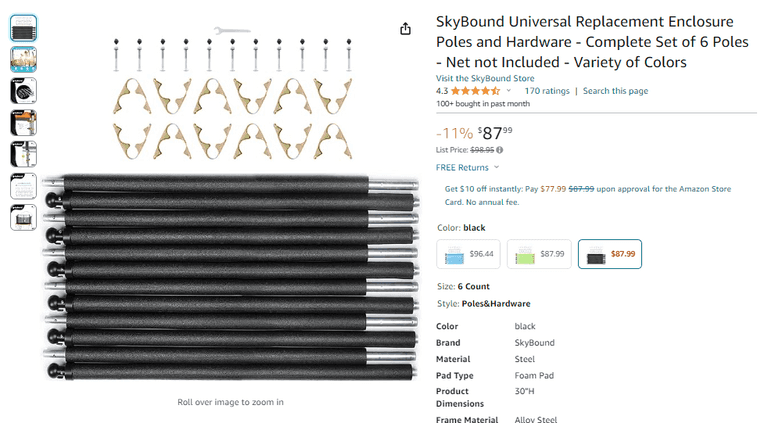Select the blue color swatch at $96.44
Image resolution: width=768 pixels, height=423 pixels.
[x=468, y=254]
